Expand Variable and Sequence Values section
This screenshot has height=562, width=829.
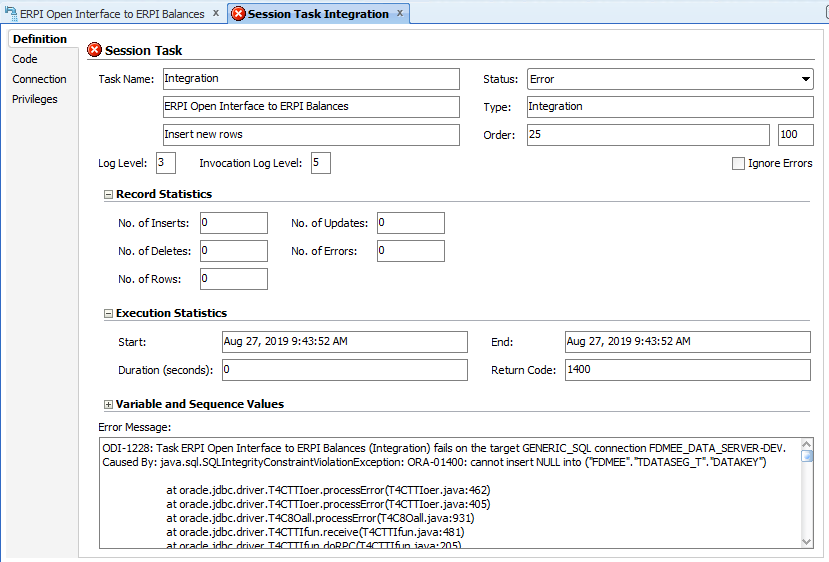coord(108,404)
